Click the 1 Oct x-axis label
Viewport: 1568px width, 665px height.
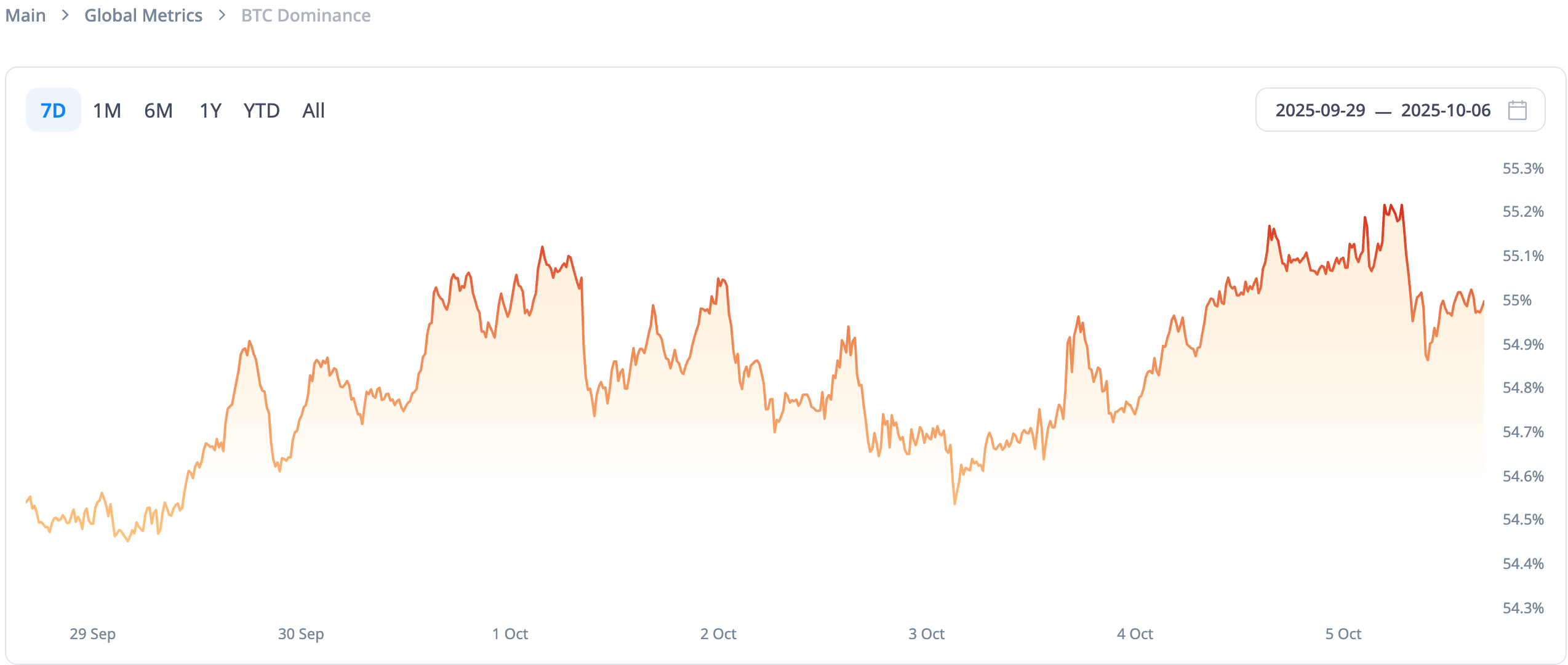(x=510, y=634)
